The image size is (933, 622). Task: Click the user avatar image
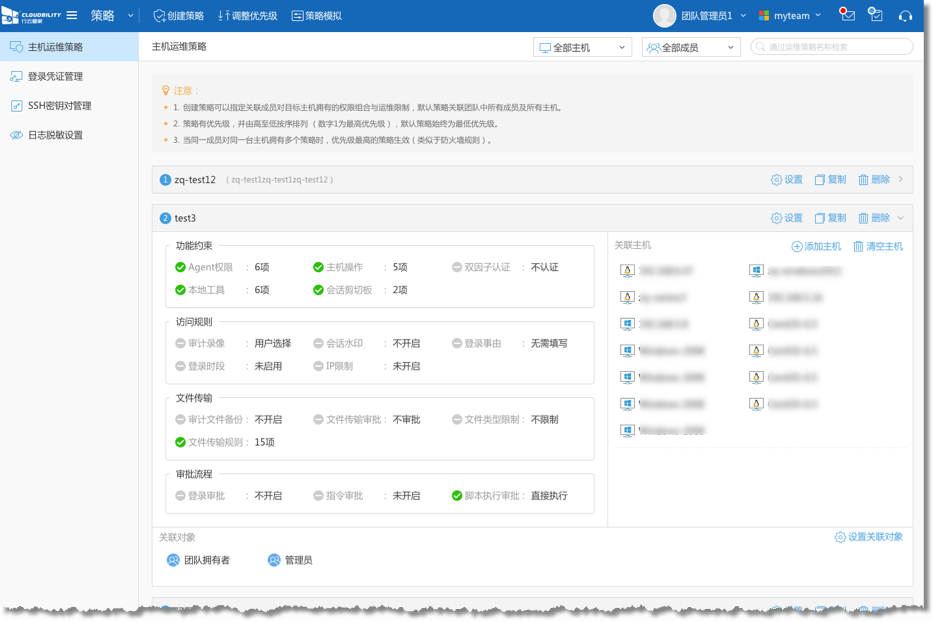pyautogui.click(x=664, y=16)
